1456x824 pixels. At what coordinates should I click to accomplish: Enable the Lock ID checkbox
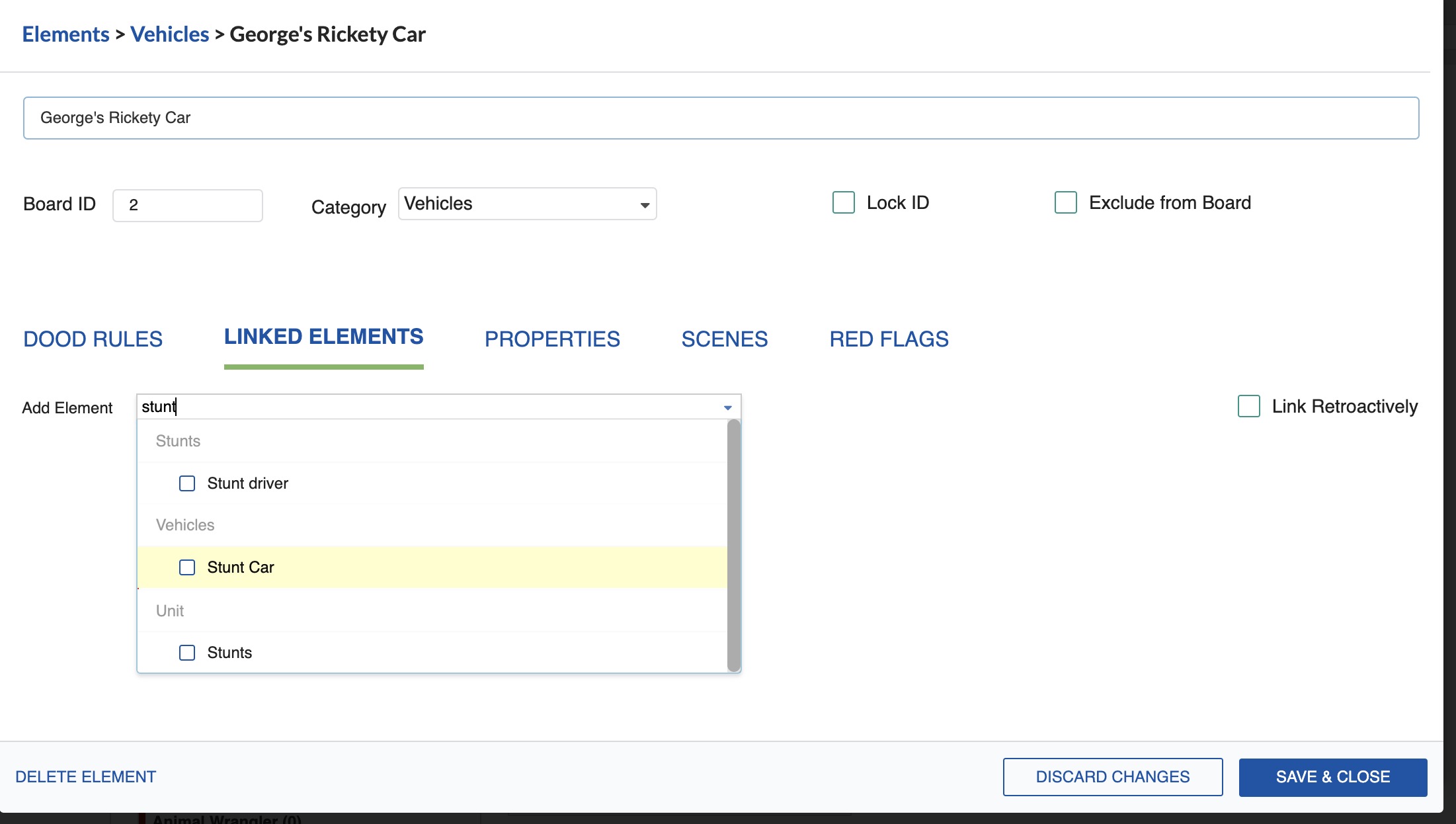tap(843, 202)
